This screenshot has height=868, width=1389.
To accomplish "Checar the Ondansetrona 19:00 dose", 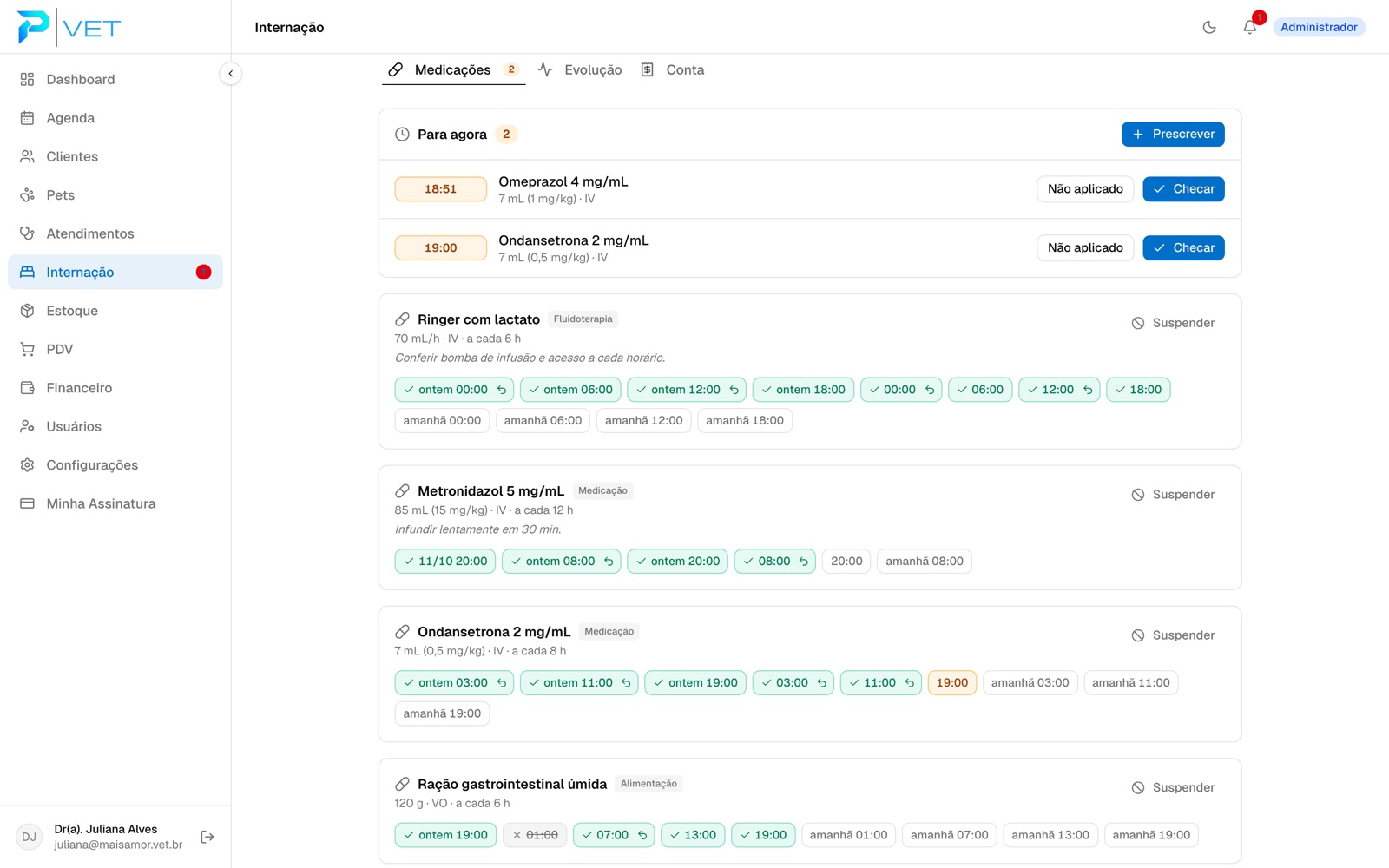I will pyautogui.click(x=1183, y=247).
